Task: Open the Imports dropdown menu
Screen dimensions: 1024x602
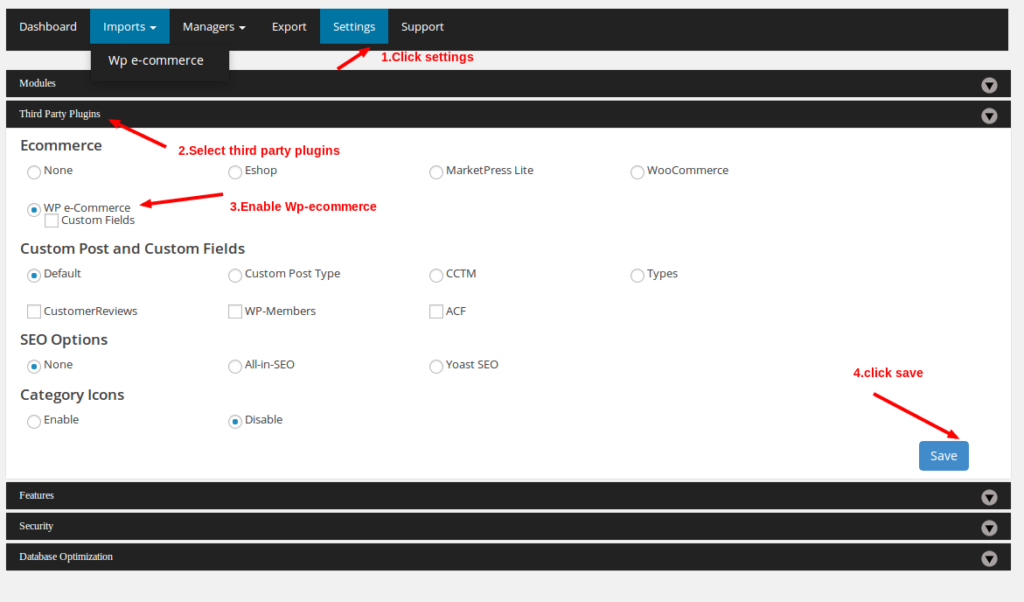Action: click(129, 27)
